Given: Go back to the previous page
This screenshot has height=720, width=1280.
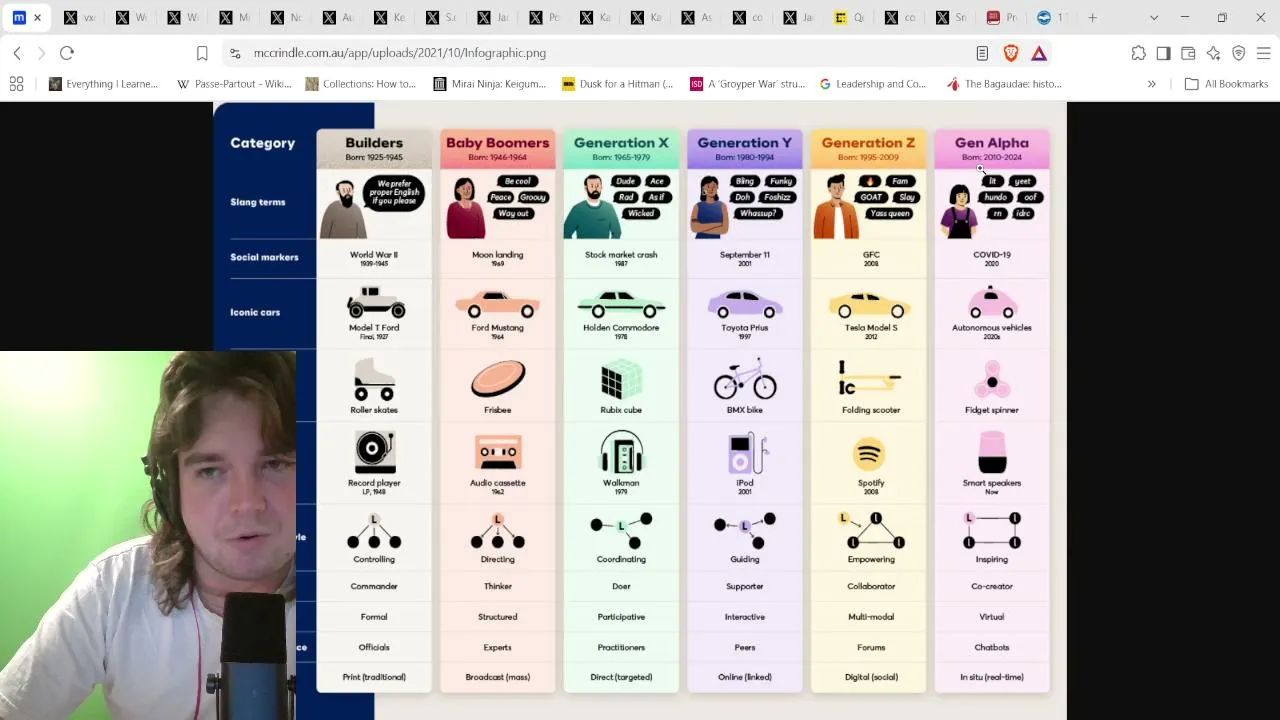Looking at the screenshot, I should click(17, 53).
